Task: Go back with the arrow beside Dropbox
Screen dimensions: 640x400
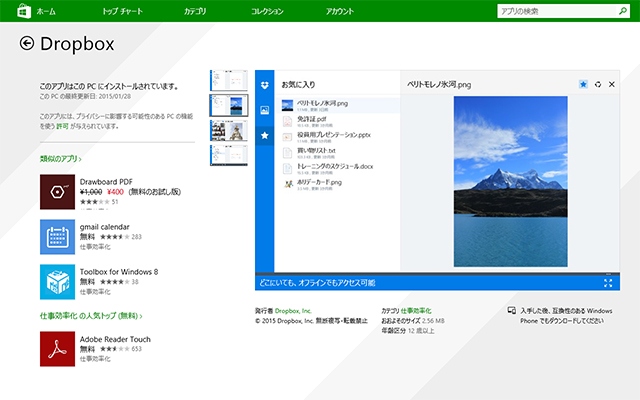Action: [x=27, y=43]
